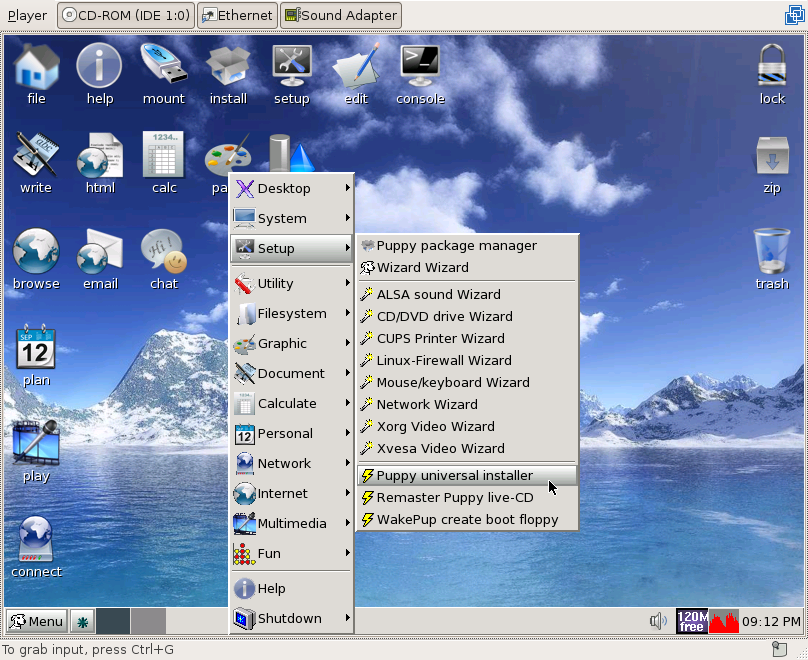This screenshot has height=660, width=808.
Task: Choose Remaster Puppy live-CD
Action: [x=467, y=498]
